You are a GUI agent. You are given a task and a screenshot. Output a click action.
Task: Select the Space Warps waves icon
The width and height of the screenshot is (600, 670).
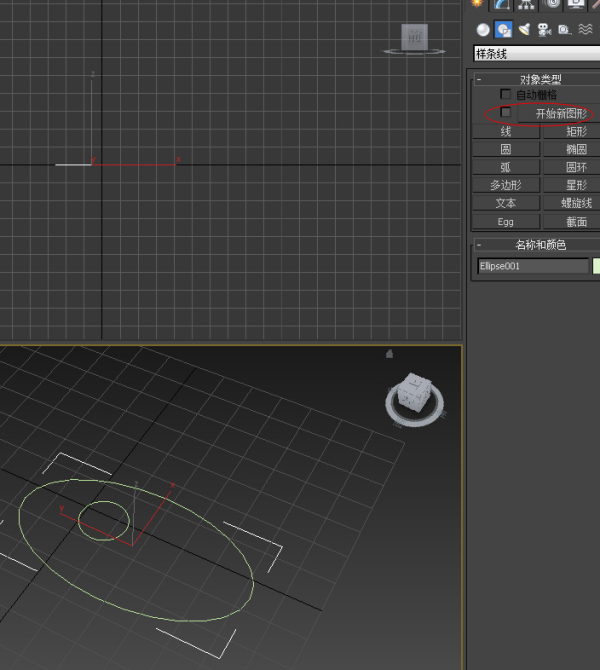(585, 29)
